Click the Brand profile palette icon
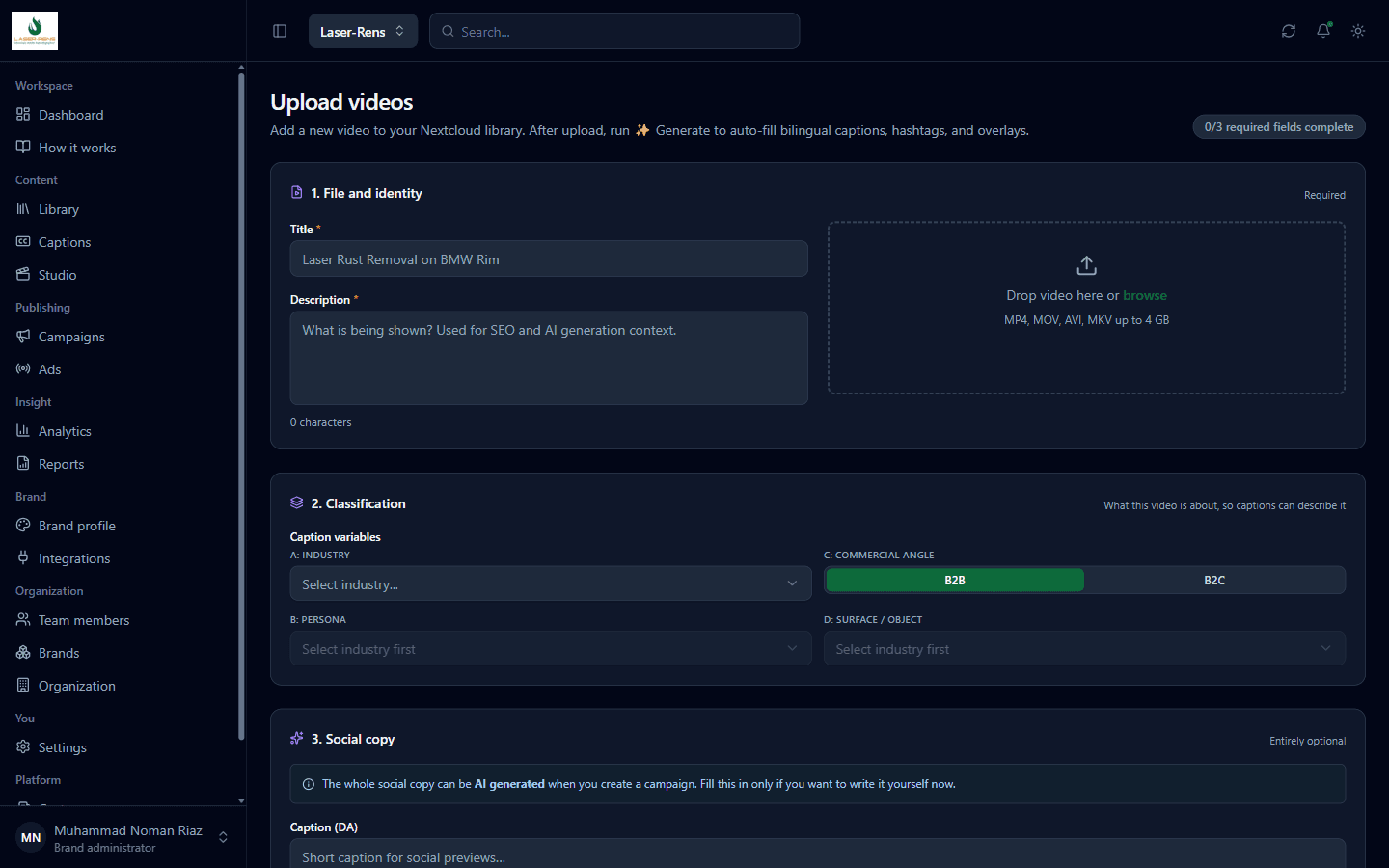This screenshot has height=868, width=1389. (x=23, y=526)
